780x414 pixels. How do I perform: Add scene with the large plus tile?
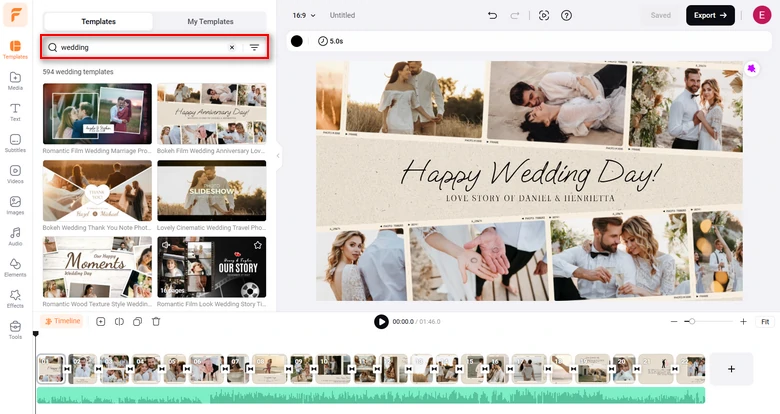(731, 369)
